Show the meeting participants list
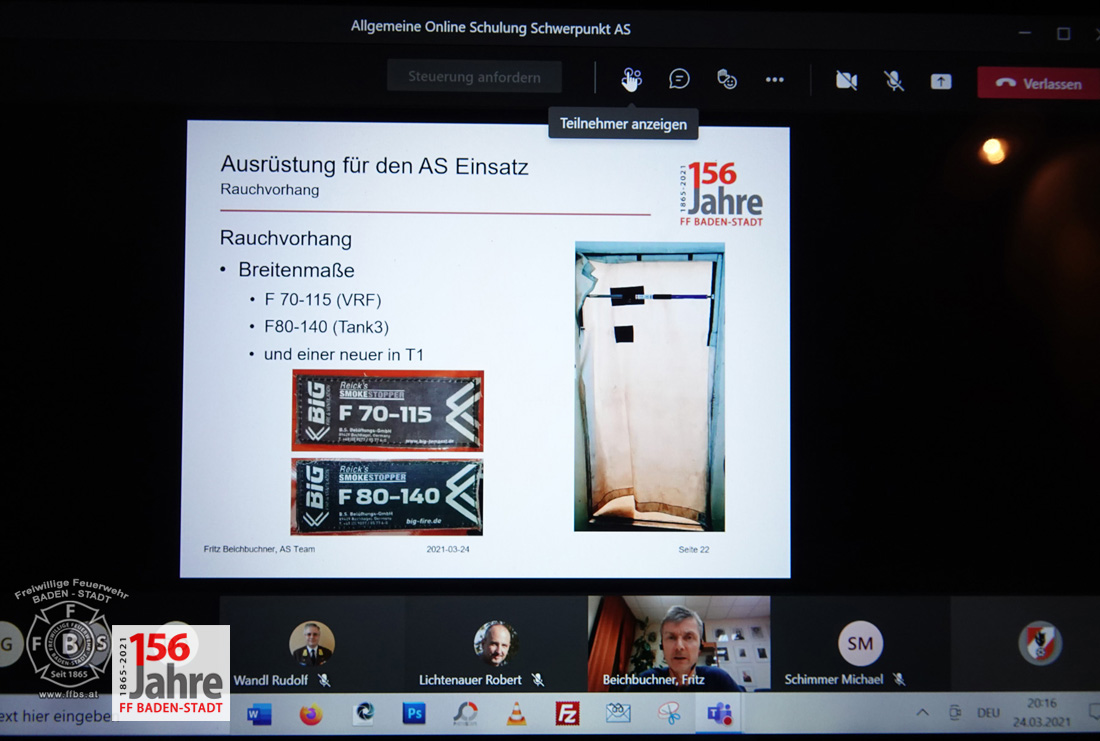 [x=631, y=79]
